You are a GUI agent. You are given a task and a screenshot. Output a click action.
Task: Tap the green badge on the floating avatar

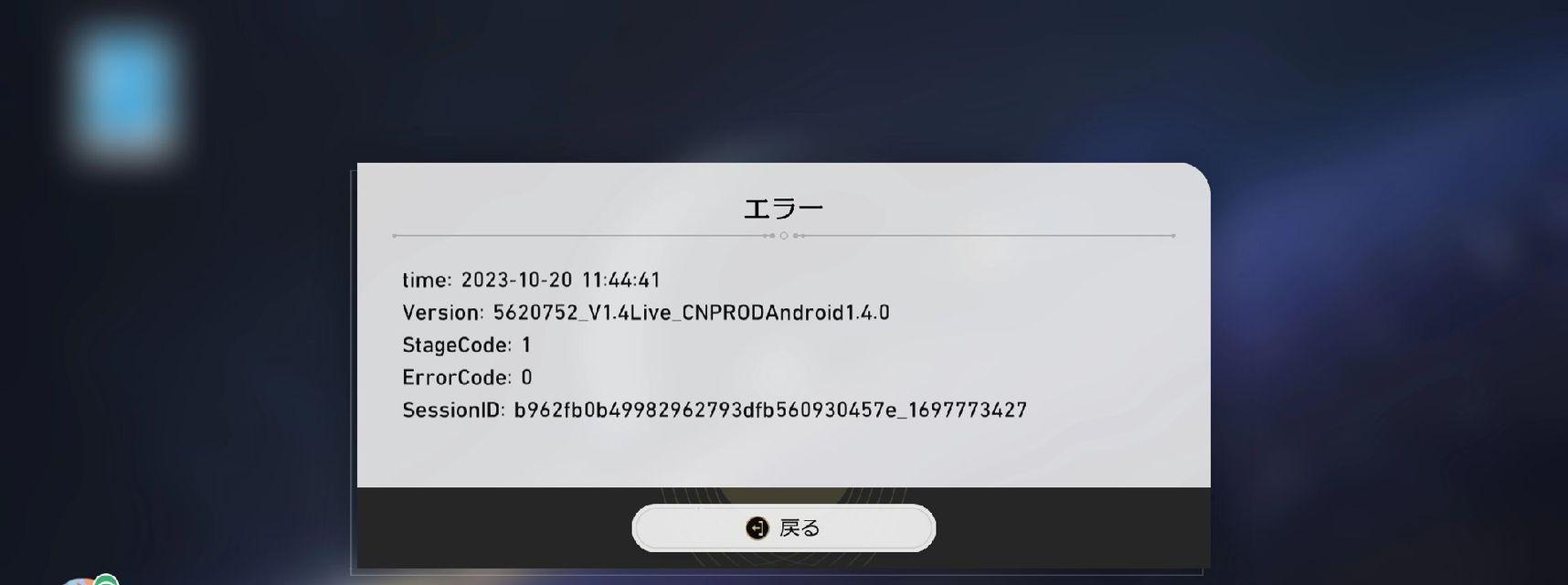107,580
